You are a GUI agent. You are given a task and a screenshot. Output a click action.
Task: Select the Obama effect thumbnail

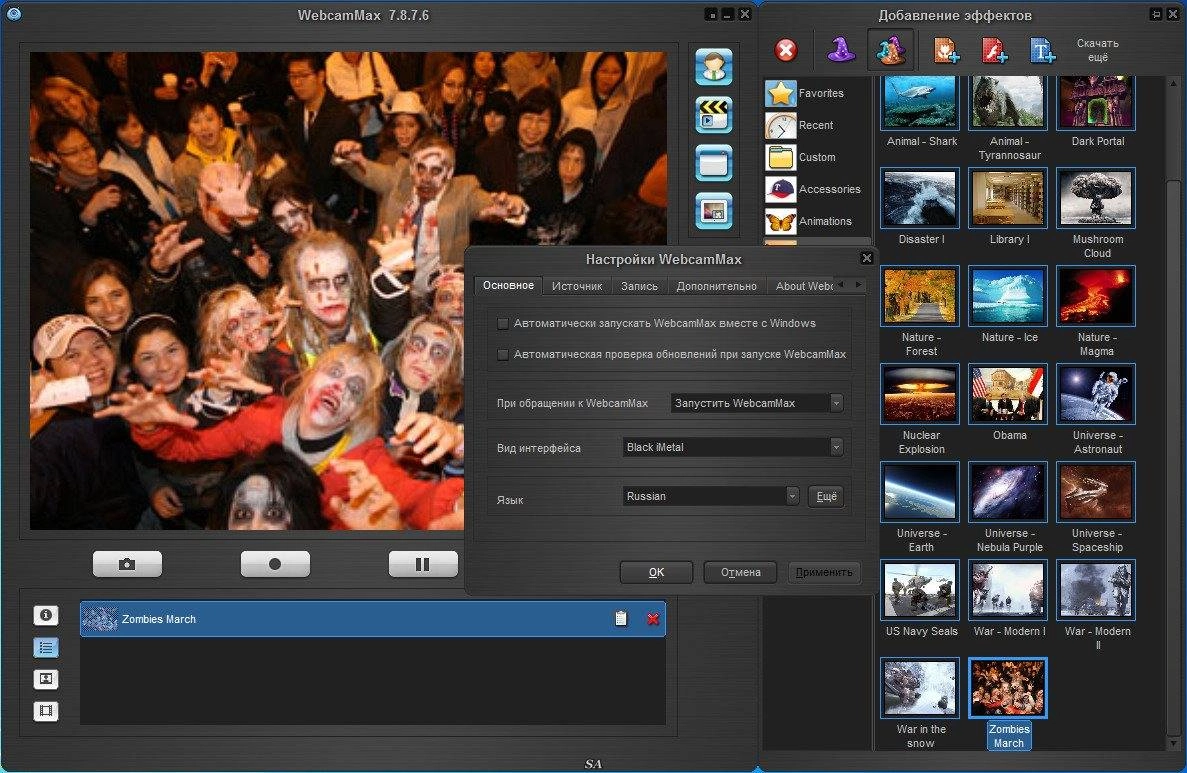point(1008,394)
